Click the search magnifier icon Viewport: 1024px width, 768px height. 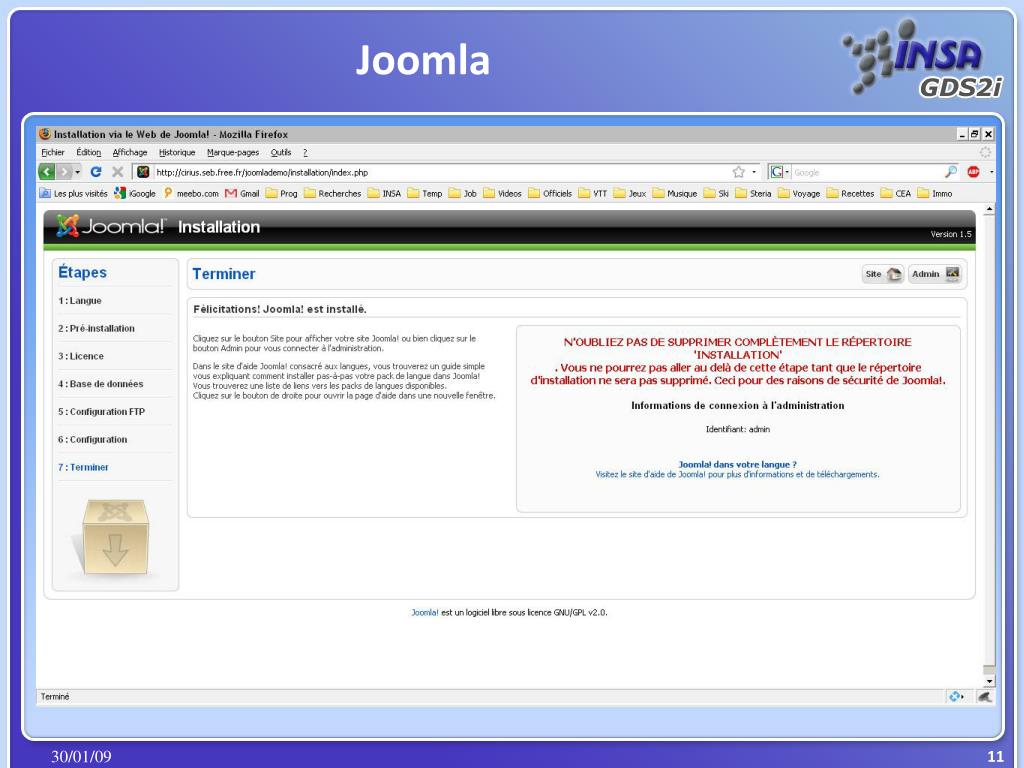point(951,172)
